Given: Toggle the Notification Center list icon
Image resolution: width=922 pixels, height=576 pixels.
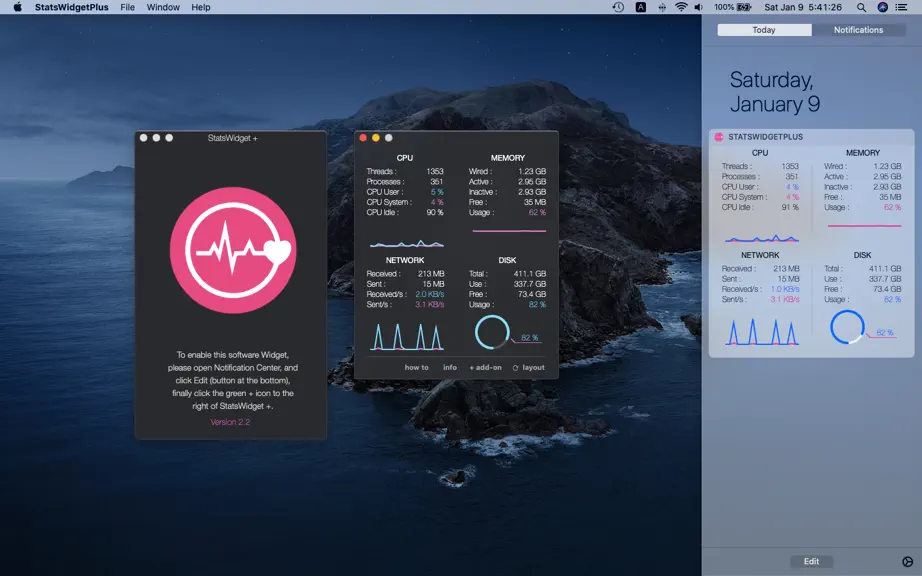Looking at the screenshot, I should click(x=901, y=7).
